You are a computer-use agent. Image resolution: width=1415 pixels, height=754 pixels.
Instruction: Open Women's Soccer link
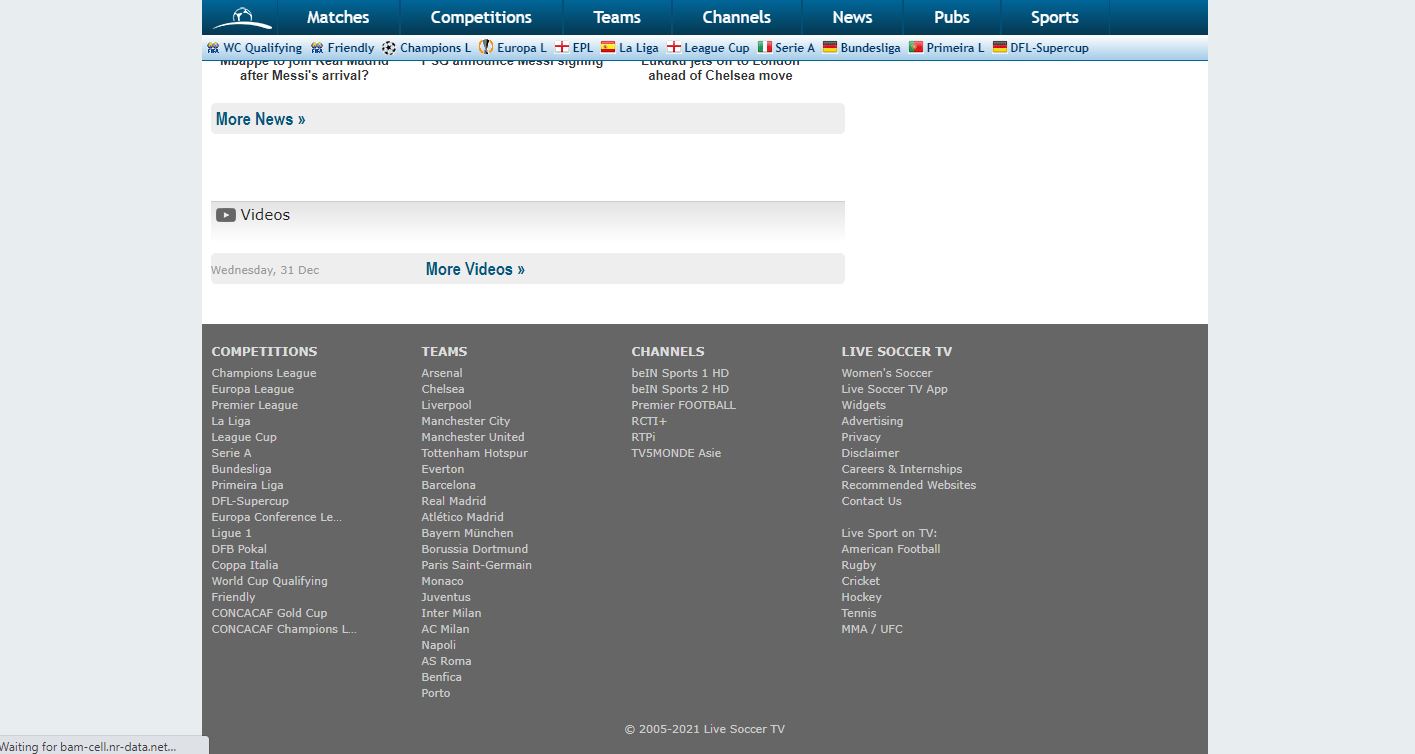pyautogui.click(x=887, y=373)
